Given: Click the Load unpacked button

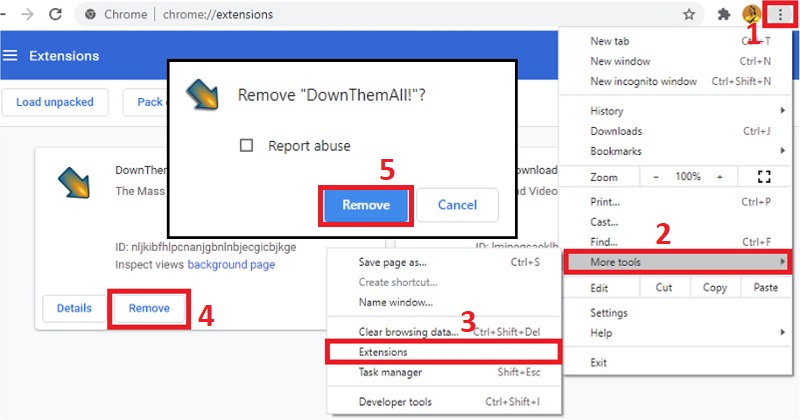Looking at the screenshot, I should [55, 102].
